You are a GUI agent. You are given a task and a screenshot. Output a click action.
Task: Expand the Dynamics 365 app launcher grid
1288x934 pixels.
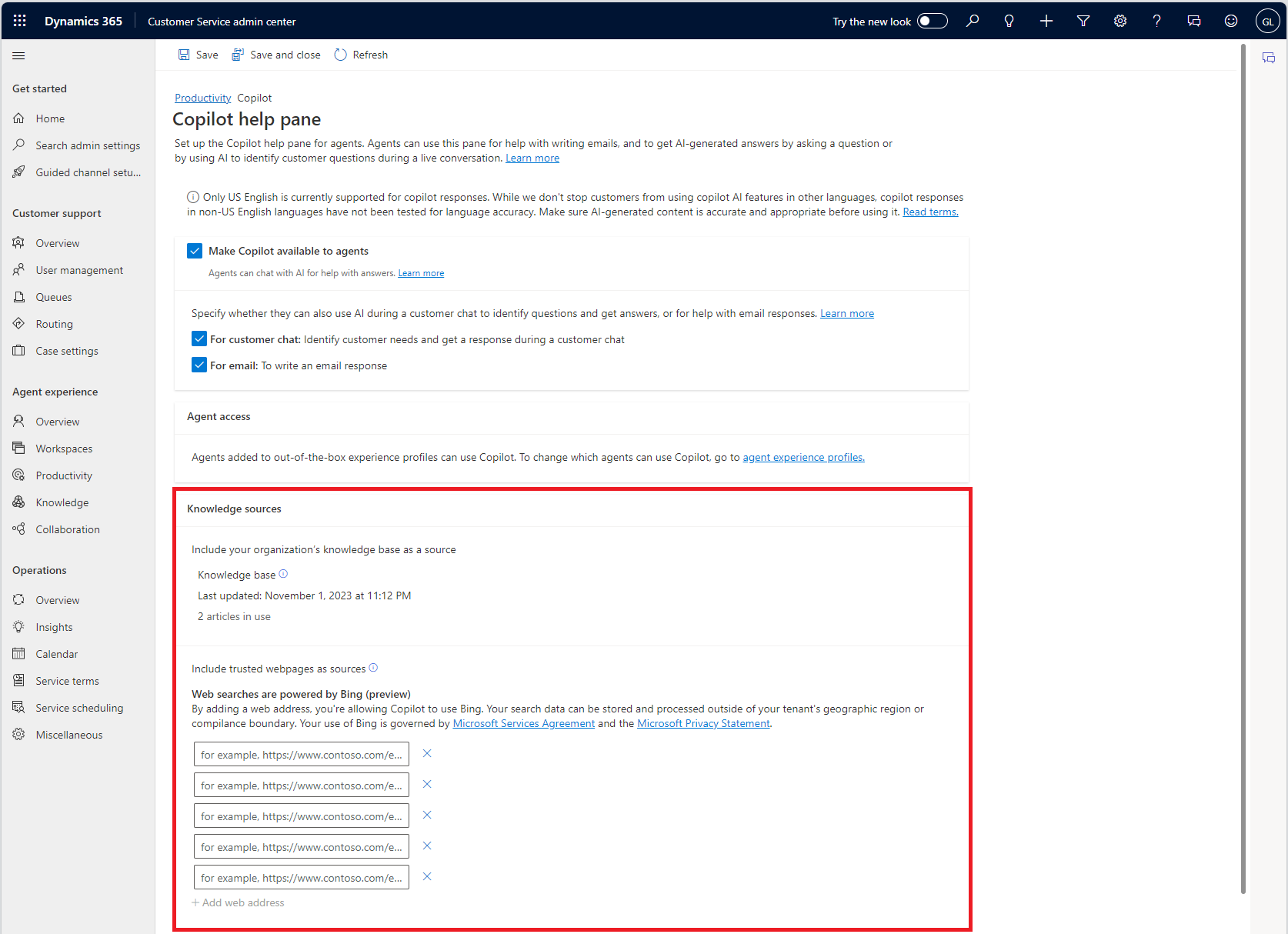coord(19,21)
